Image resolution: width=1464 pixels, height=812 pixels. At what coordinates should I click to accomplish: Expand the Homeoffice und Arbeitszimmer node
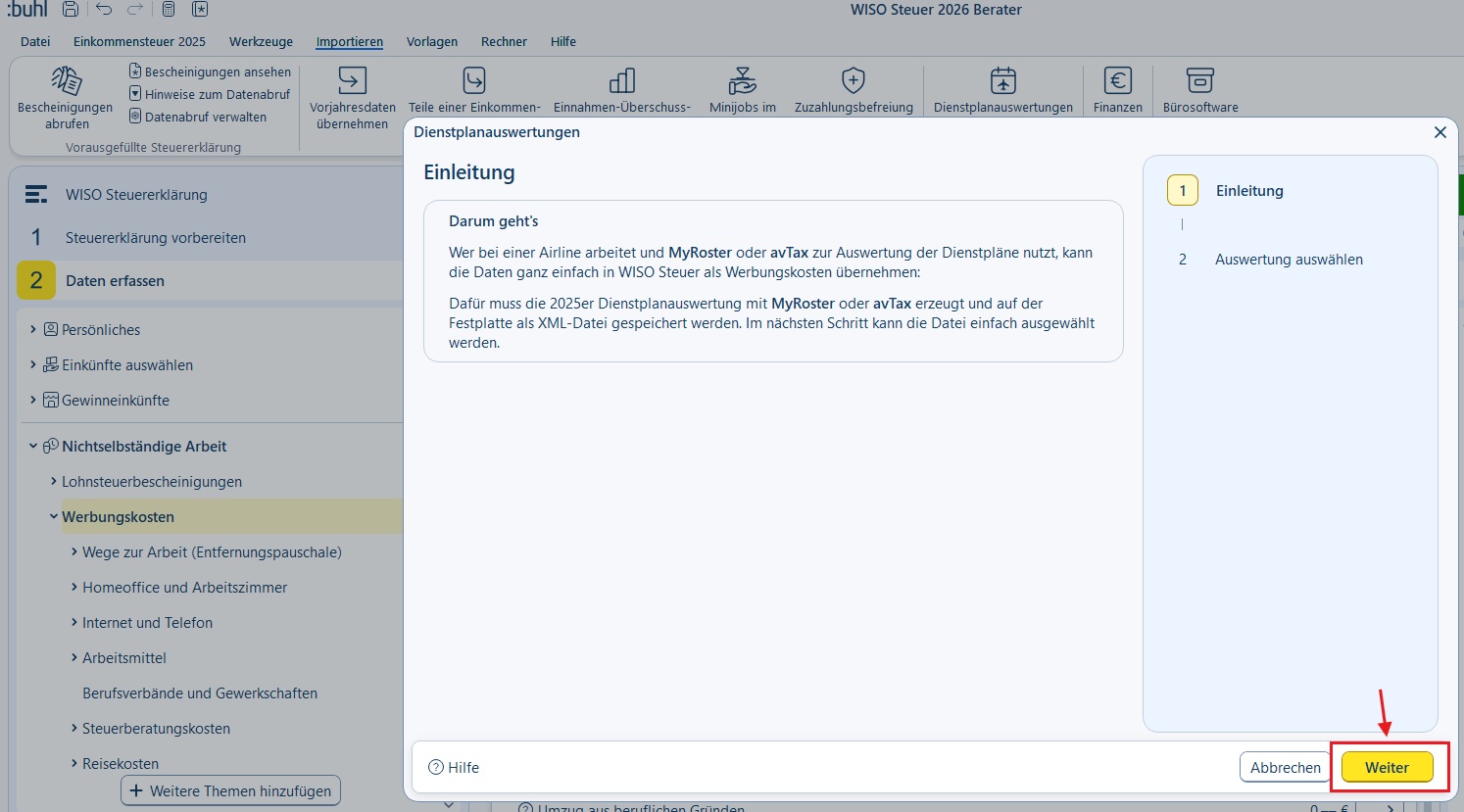pos(74,587)
